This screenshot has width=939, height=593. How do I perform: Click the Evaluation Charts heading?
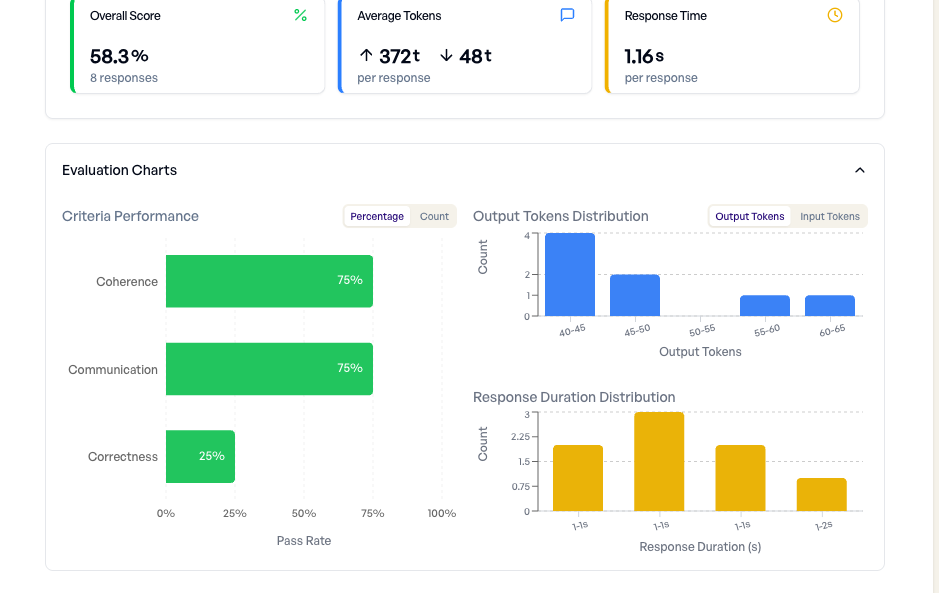[x=119, y=170]
